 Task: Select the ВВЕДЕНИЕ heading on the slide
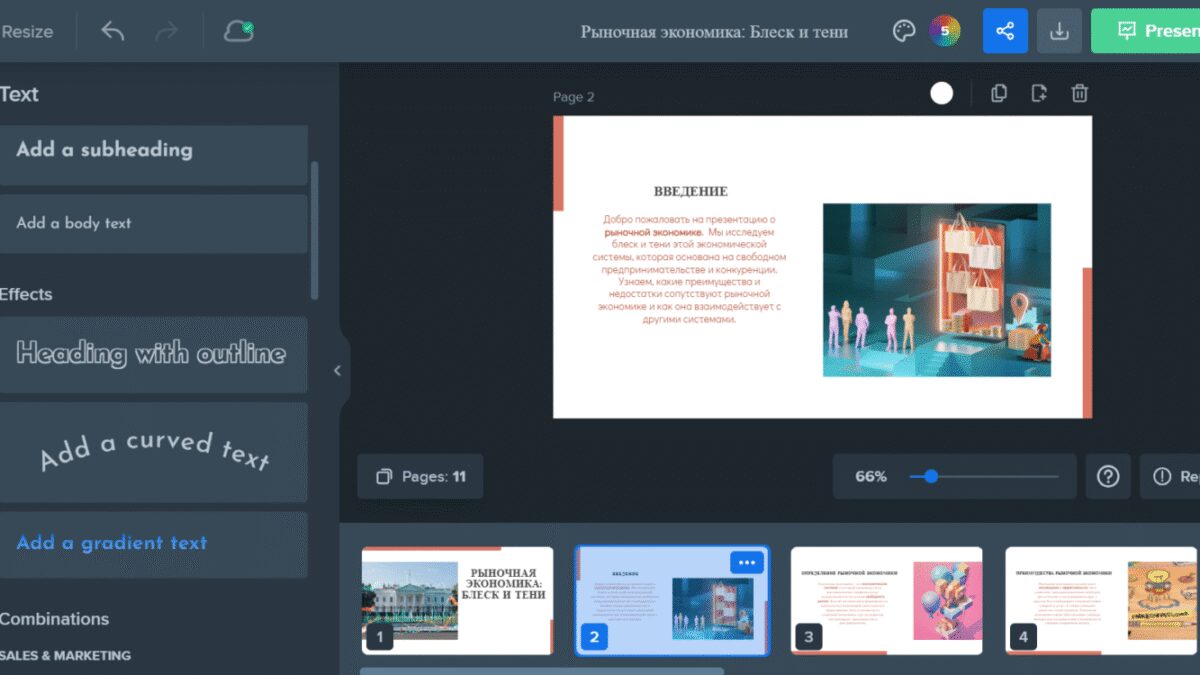click(x=691, y=191)
